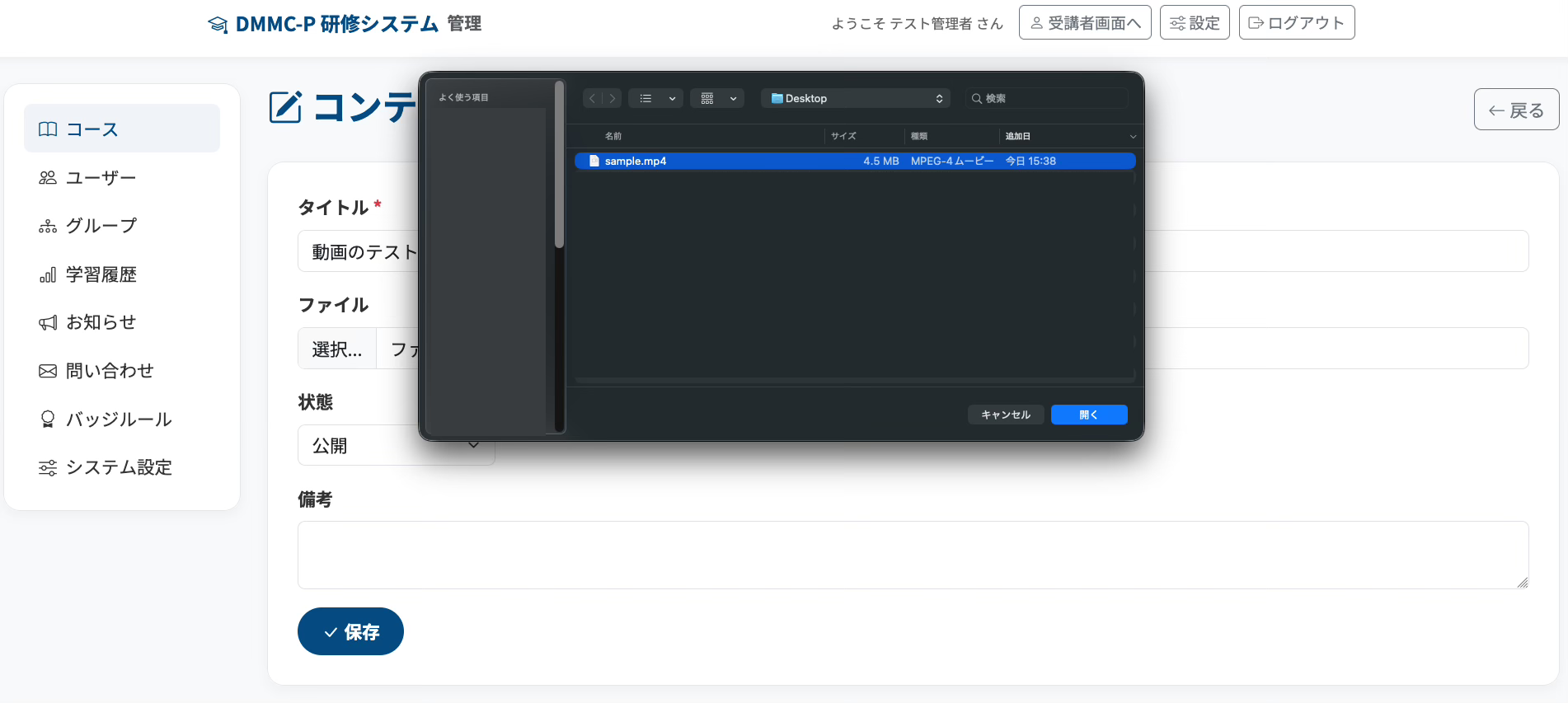Click the forward arrow in file dialog
Image resolution: width=1568 pixels, height=703 pixels.
coord(612,98)
